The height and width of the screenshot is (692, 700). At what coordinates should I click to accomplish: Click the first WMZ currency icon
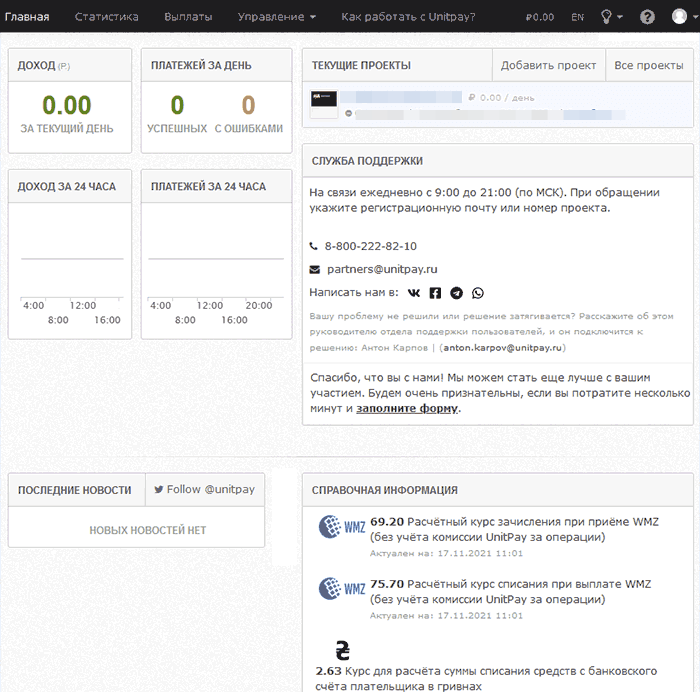[342, 527]
